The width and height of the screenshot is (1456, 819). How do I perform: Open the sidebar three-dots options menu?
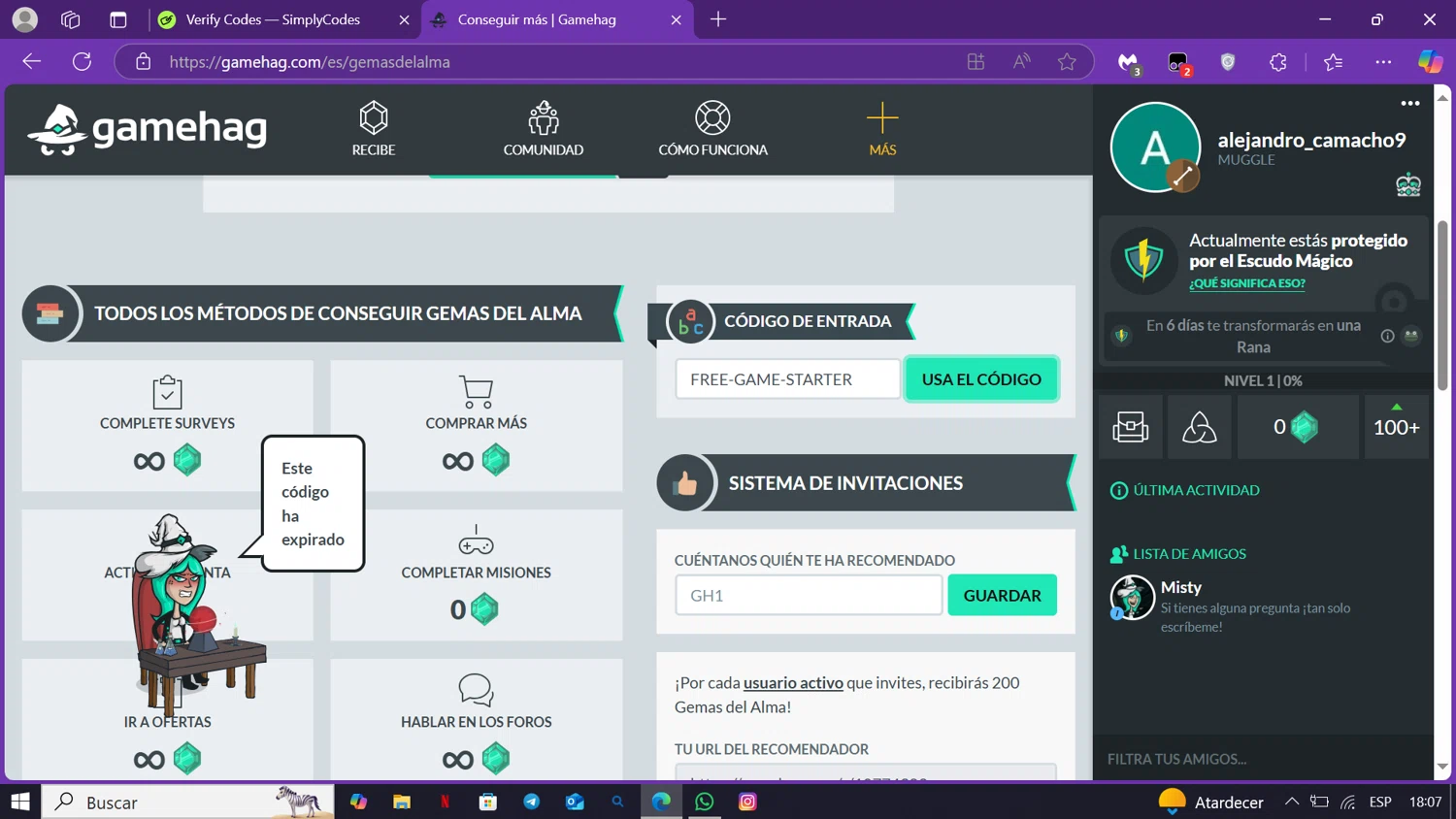(x=1410, y=103)
